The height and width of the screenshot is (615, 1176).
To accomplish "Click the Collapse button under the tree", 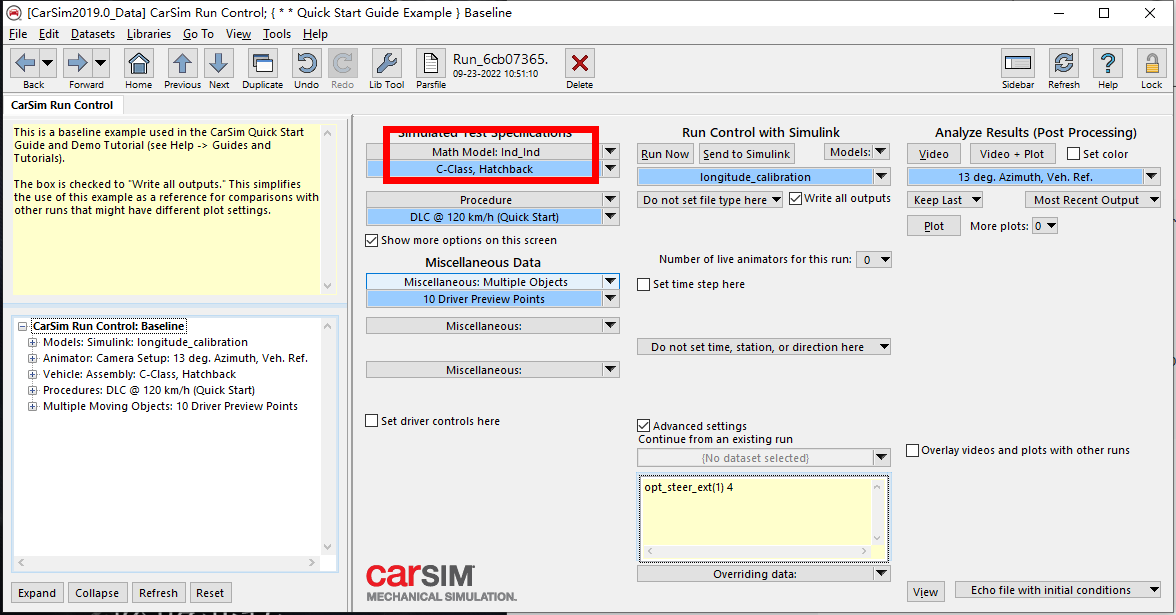I will point(97,592).
